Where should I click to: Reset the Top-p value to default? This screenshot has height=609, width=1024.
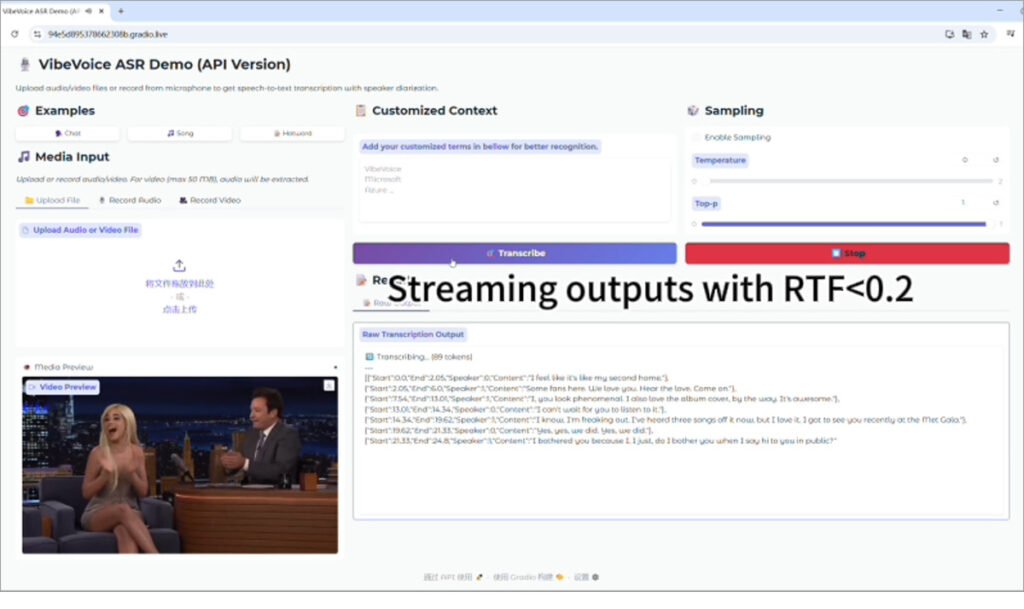tap(995, 203)
